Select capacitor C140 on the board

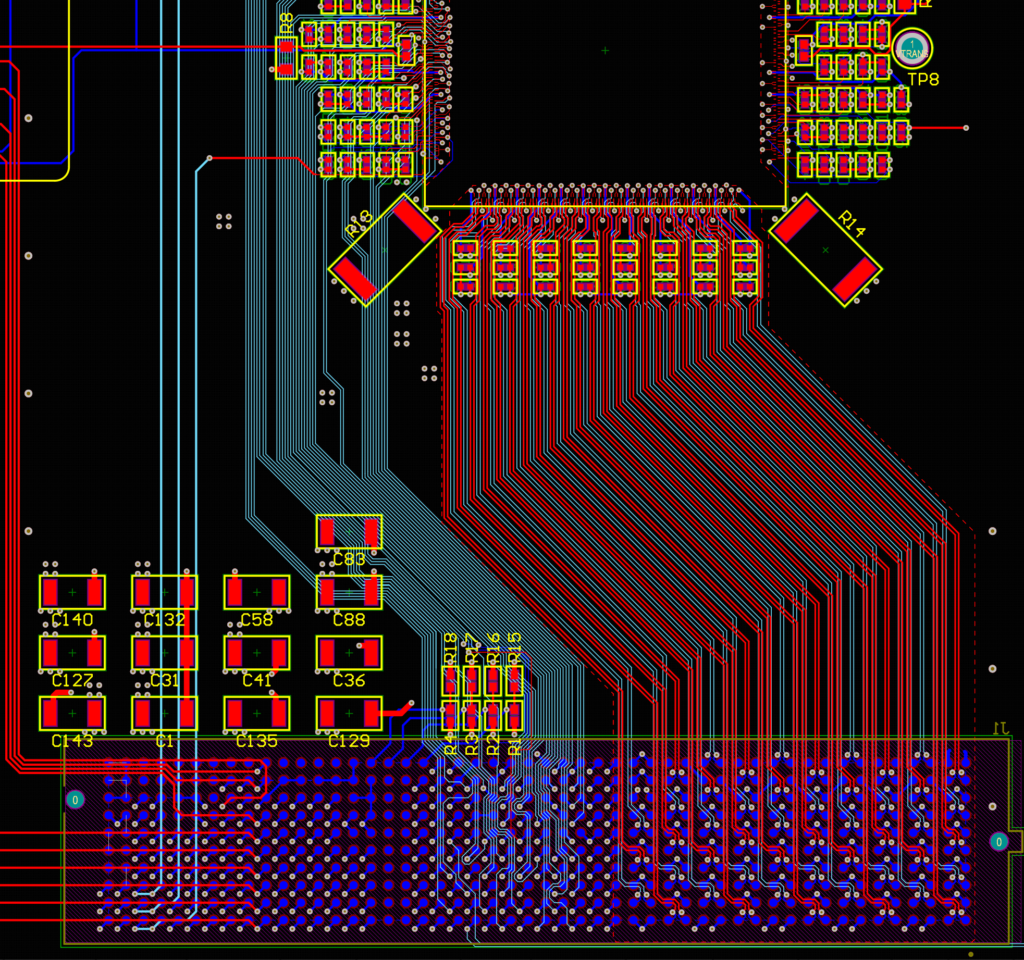(x=72, y=592)
